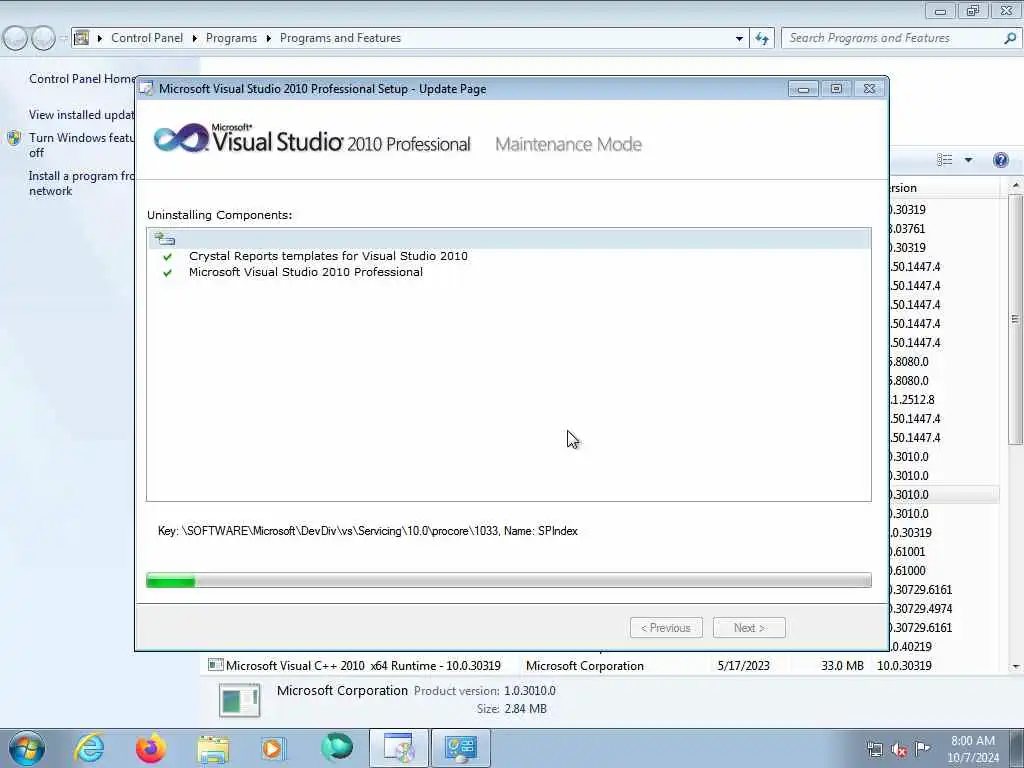
Task: Click the Next button in setup dialog
Action: pos(749,628)
